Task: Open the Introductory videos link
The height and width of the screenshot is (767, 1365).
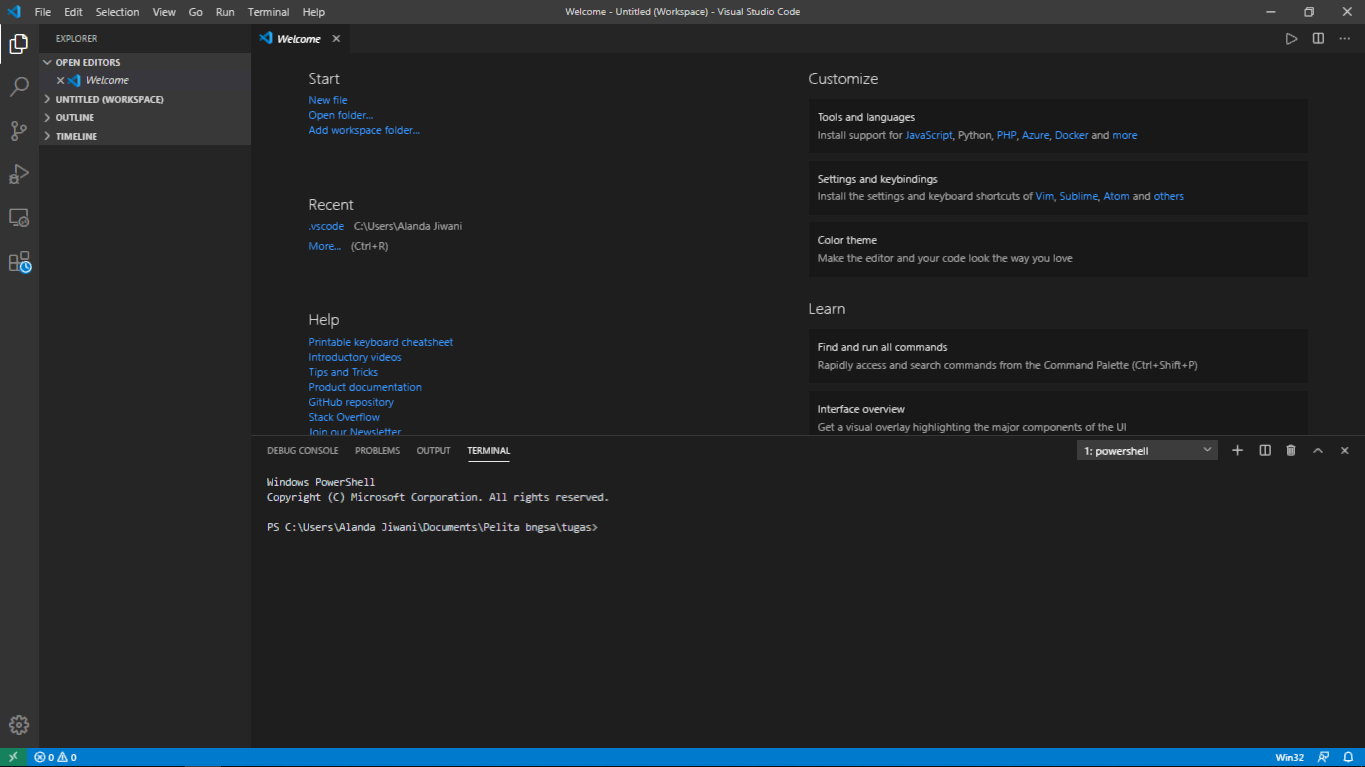Action: 355,357
